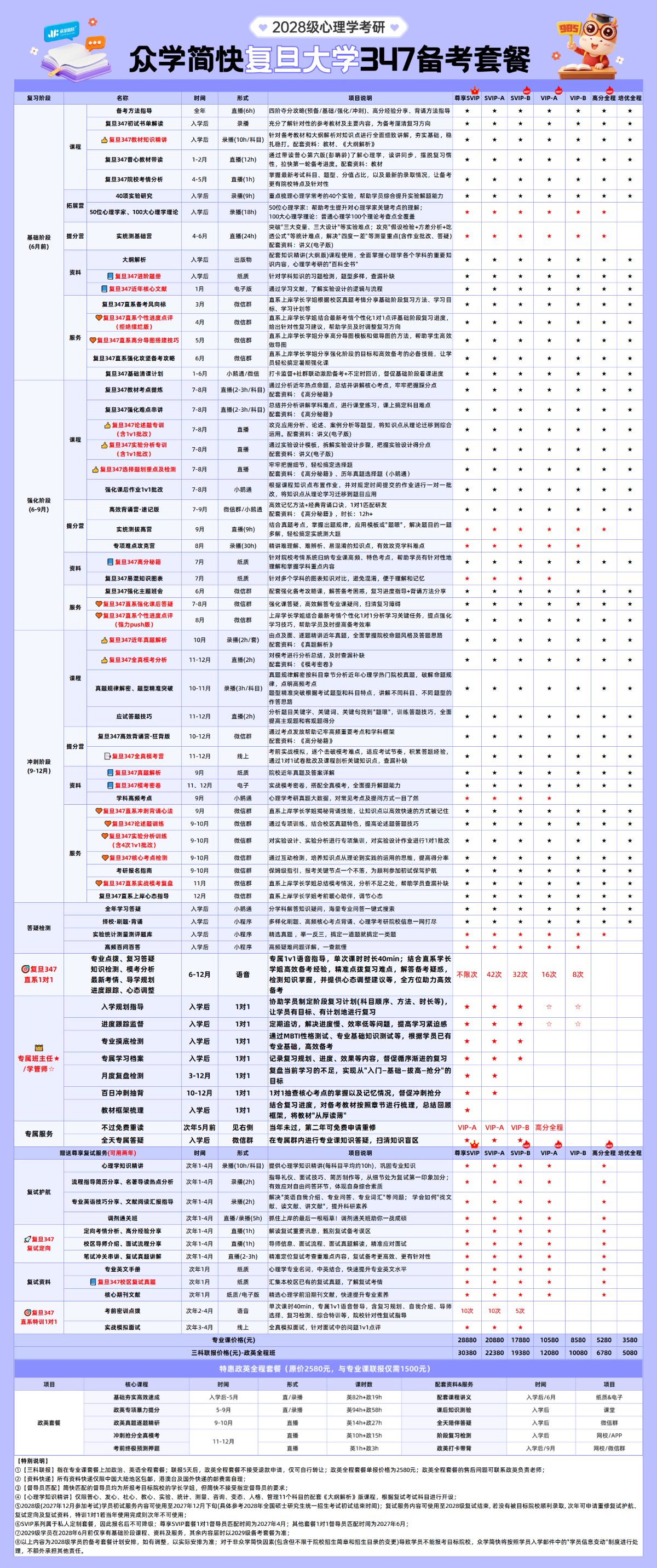The width and height of the screenshot is (657, 1568).
Task: Click the 高效背诵营·速记版 row name
Action: click(134, 510)
